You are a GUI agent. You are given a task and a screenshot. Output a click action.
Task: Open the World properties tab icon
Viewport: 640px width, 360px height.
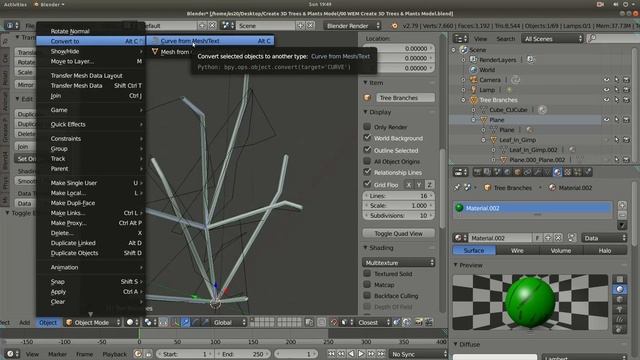(x=507, y=172)
